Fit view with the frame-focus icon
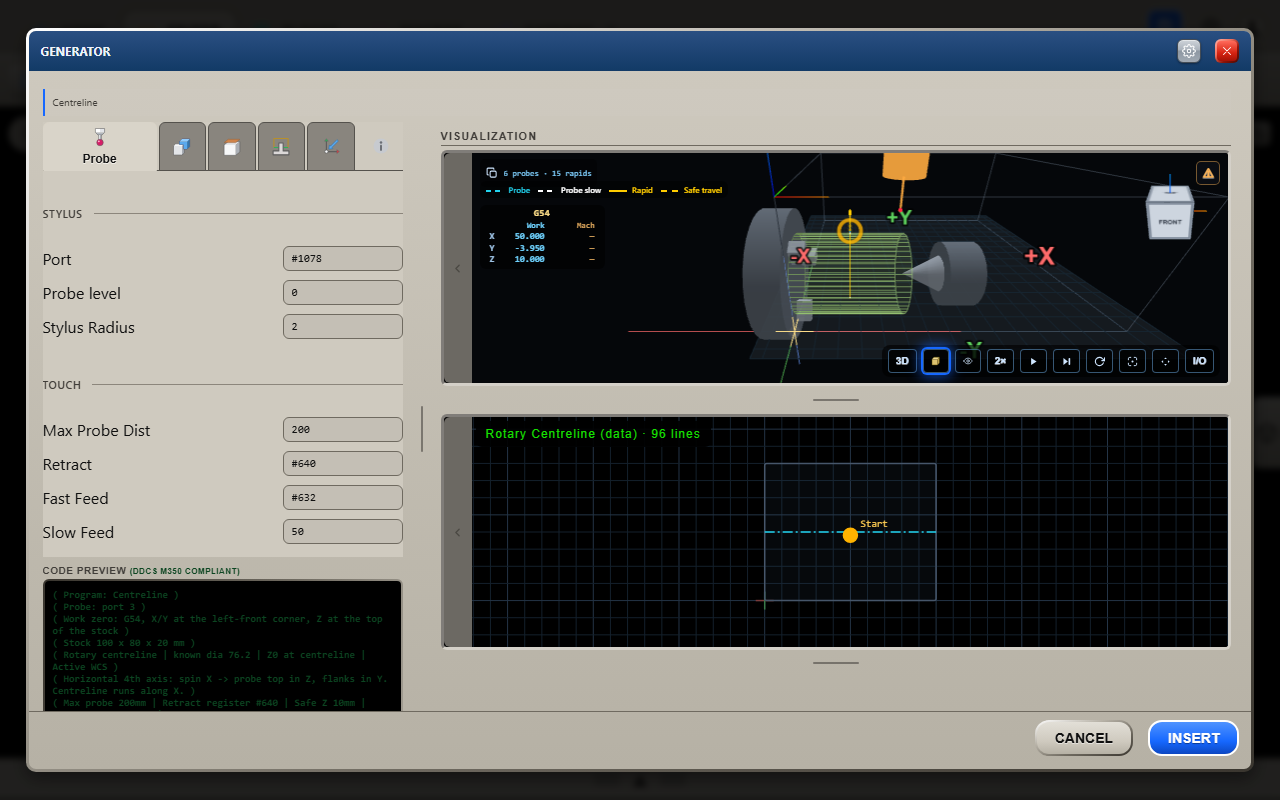Screen dimensions: 1280x800 point(1133,361)
